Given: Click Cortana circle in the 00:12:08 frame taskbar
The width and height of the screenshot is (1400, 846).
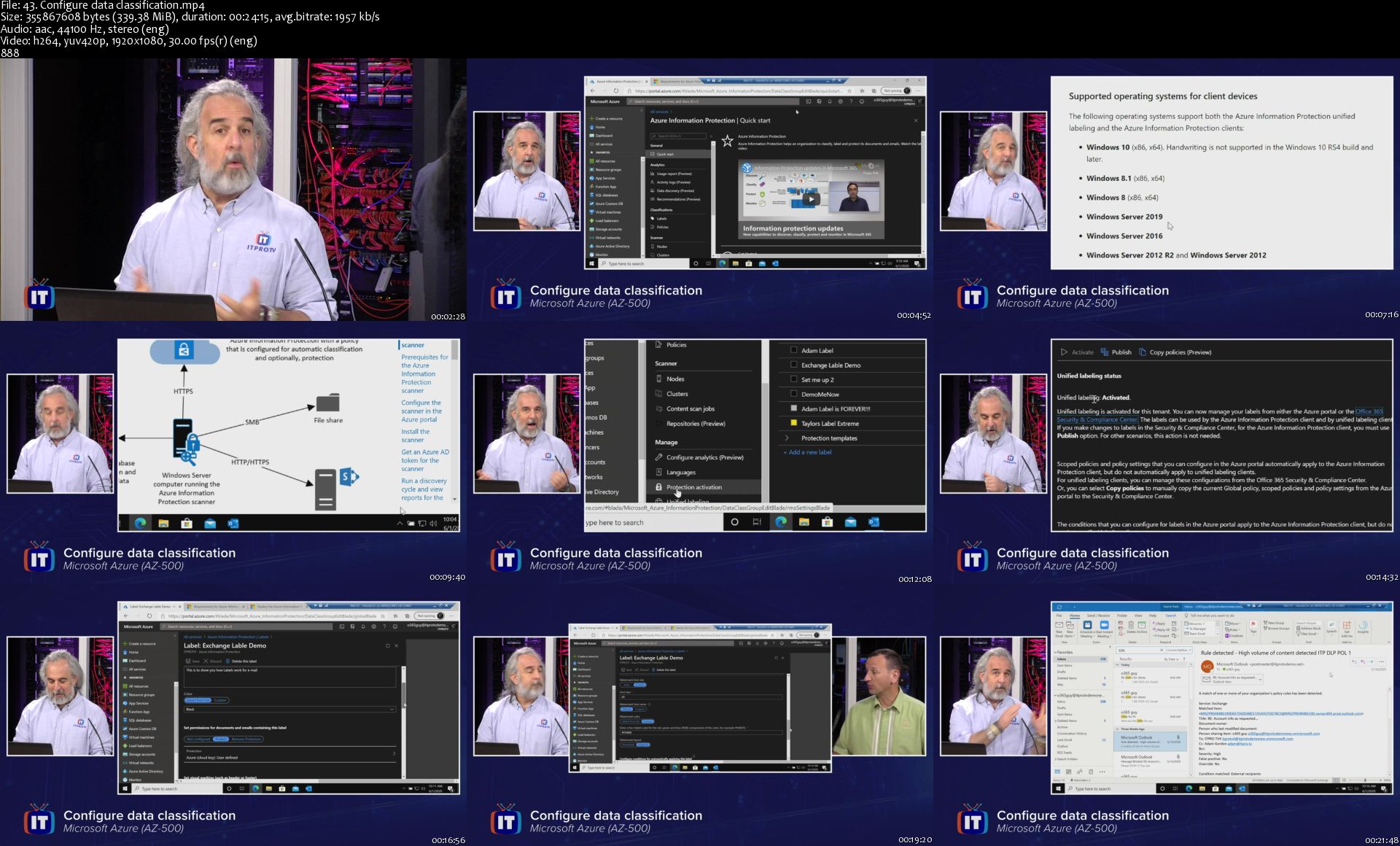Looking at the screenshot, I should pyautogui.click(x=734, y=522).
